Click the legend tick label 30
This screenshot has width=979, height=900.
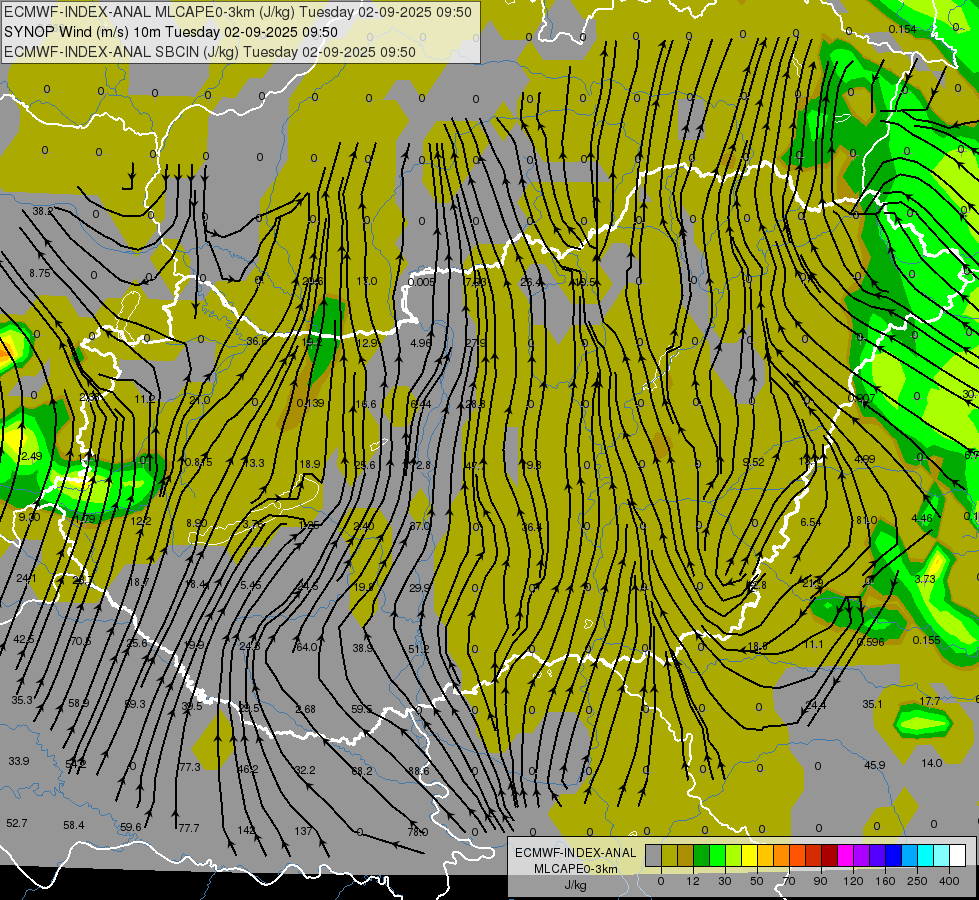pyautogui.click(x=724, y=881)
